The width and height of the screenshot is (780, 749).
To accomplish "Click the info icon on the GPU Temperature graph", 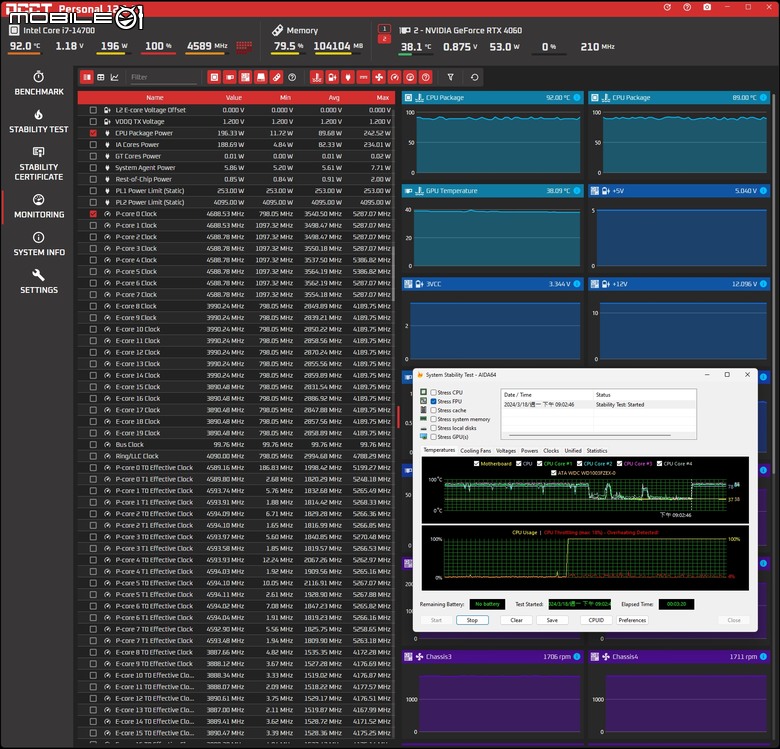I will click(577, 190).
